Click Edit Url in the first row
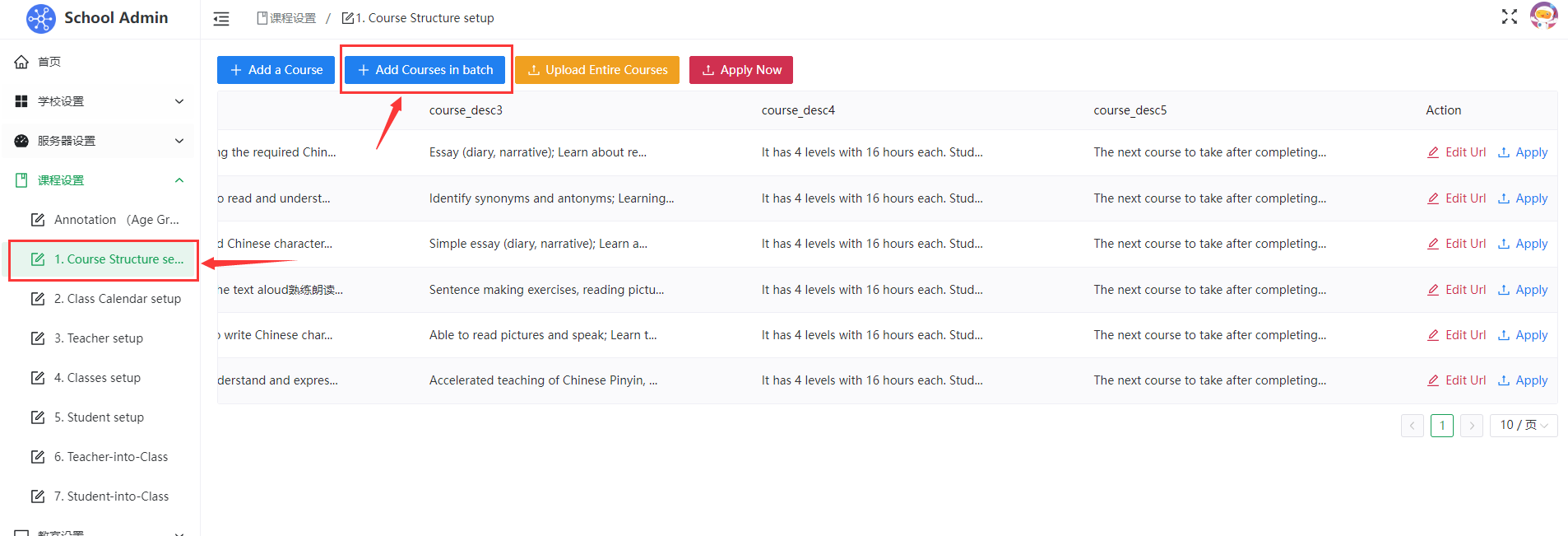This screenshot has height=536, width=1568. (1456, 152)
